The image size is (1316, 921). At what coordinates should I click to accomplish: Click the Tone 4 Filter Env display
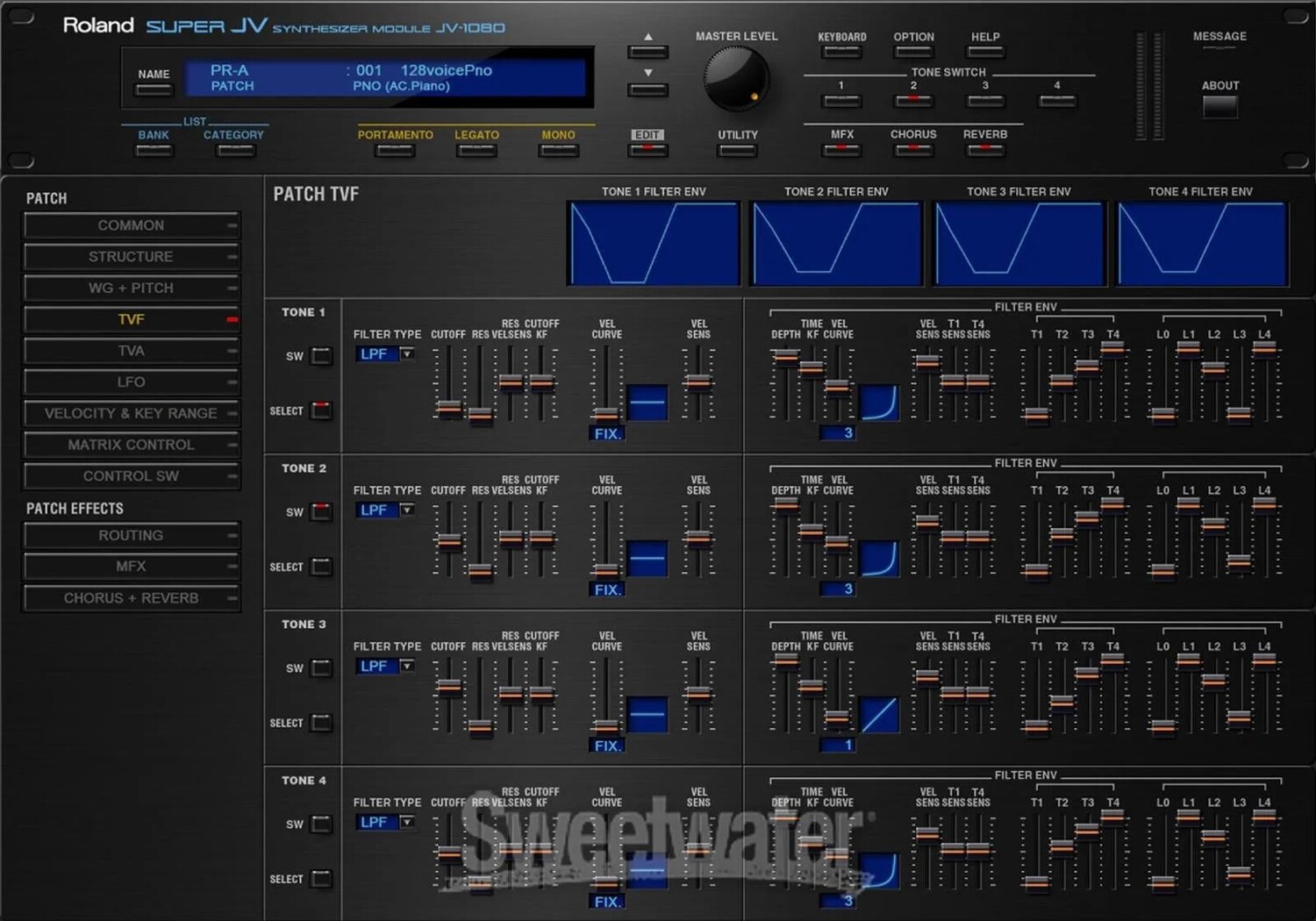(x=1201, y=243)
